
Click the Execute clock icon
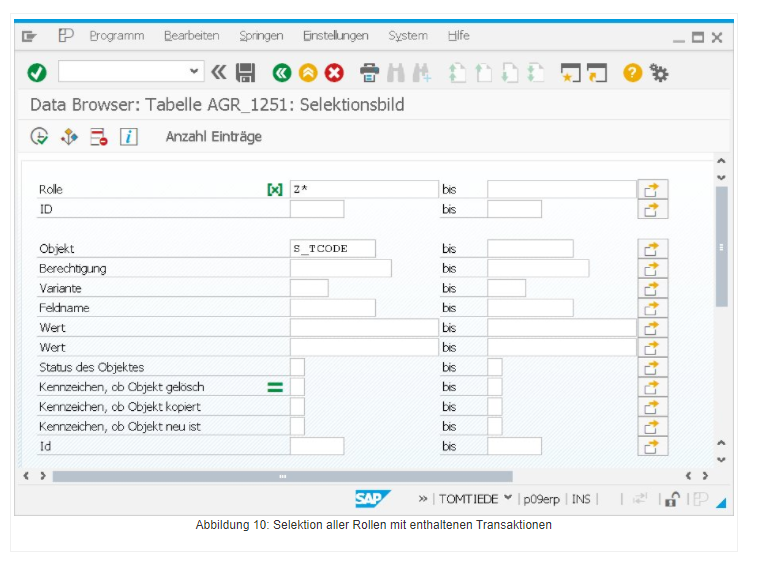coord(39,137)
